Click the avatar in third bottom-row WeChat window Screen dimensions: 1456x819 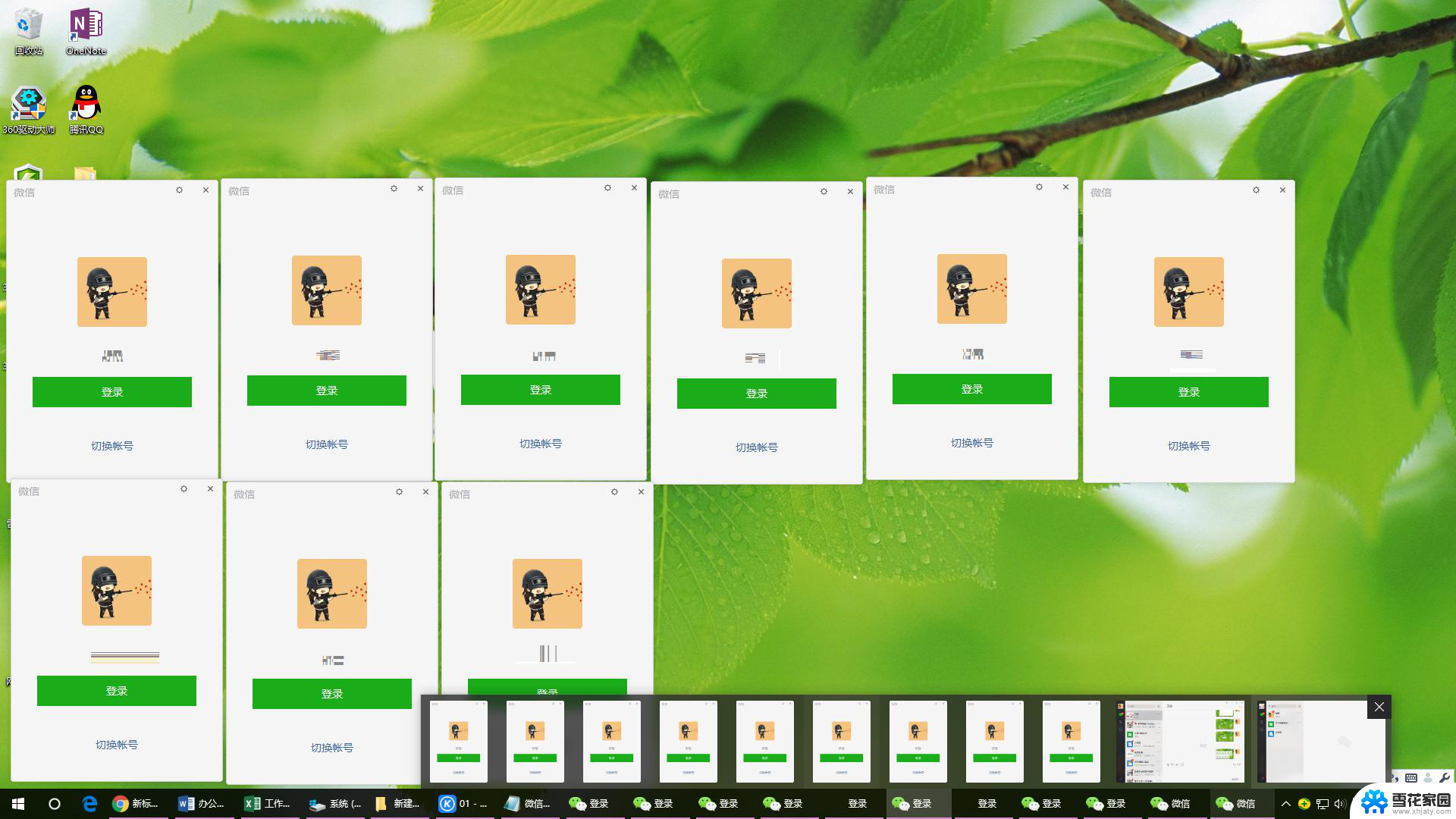pyautogui.click(x=548, y=594)
